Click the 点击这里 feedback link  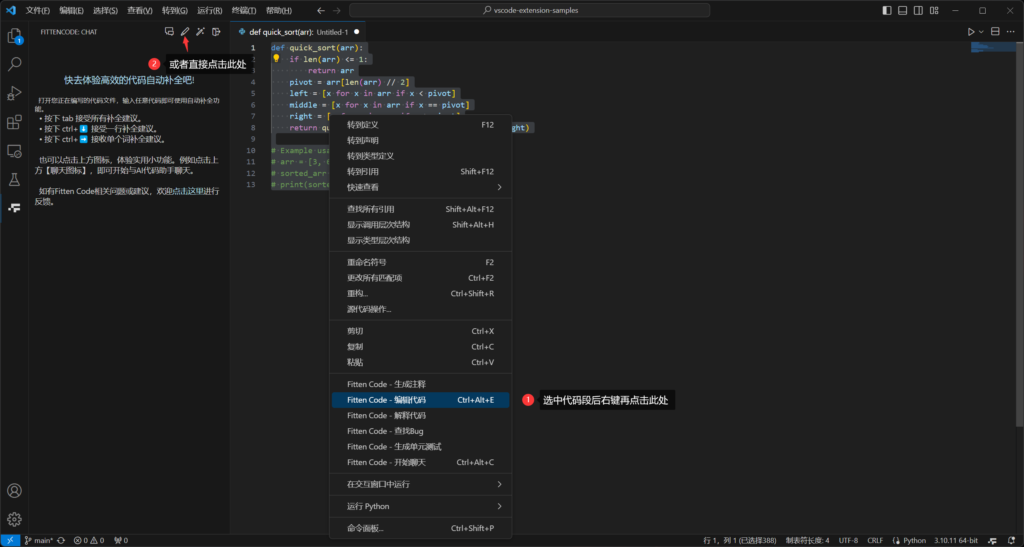pyautogui.click(x=188, y=190)
